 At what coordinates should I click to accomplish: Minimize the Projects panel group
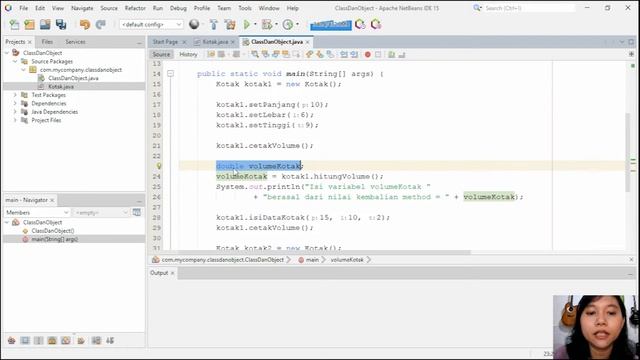tap(139, 42)
